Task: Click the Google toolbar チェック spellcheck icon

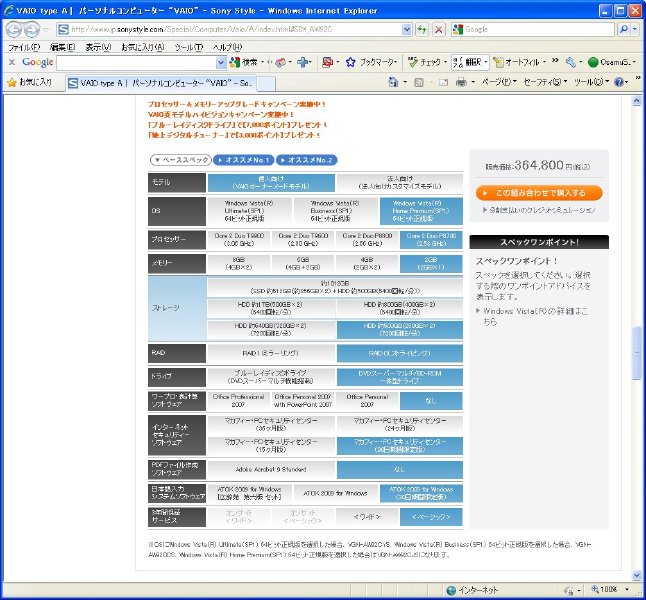Action: pyautogui.click(x=412, y=62)
